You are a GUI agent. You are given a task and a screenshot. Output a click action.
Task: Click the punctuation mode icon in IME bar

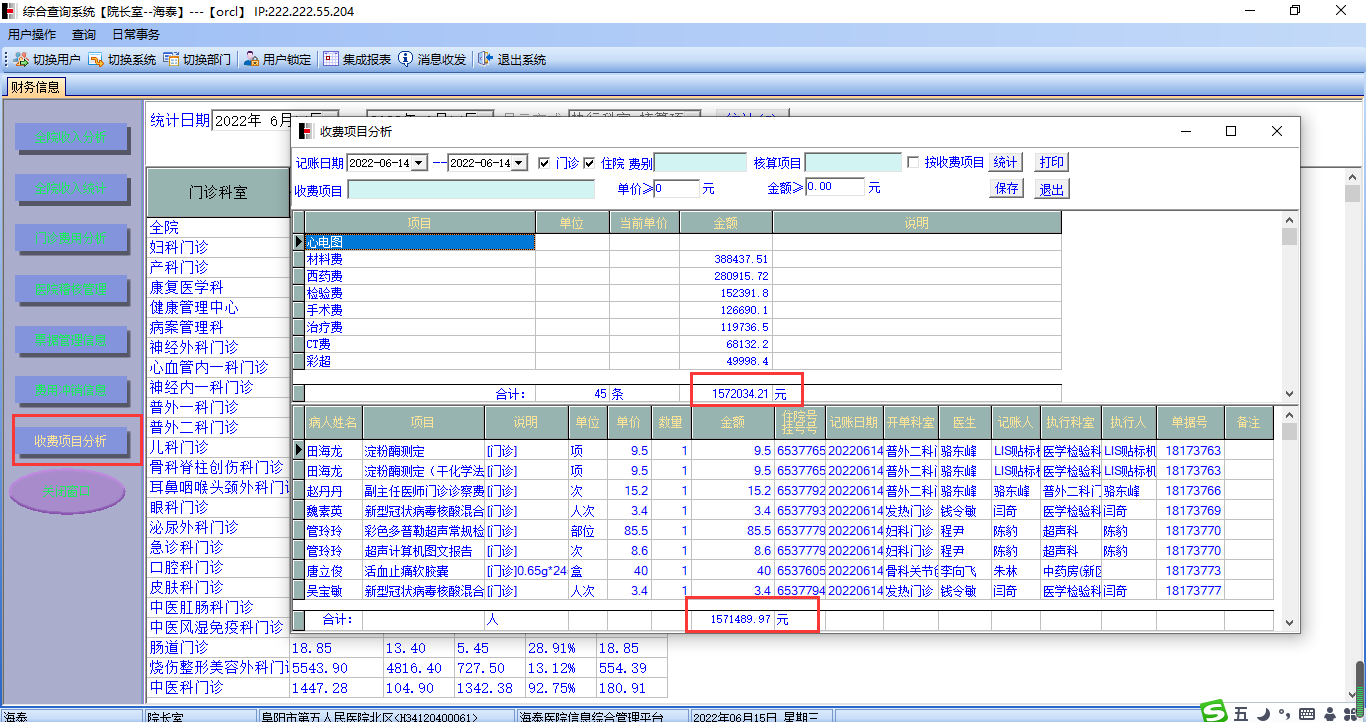pyautogui.click(x=1283, y=714)
